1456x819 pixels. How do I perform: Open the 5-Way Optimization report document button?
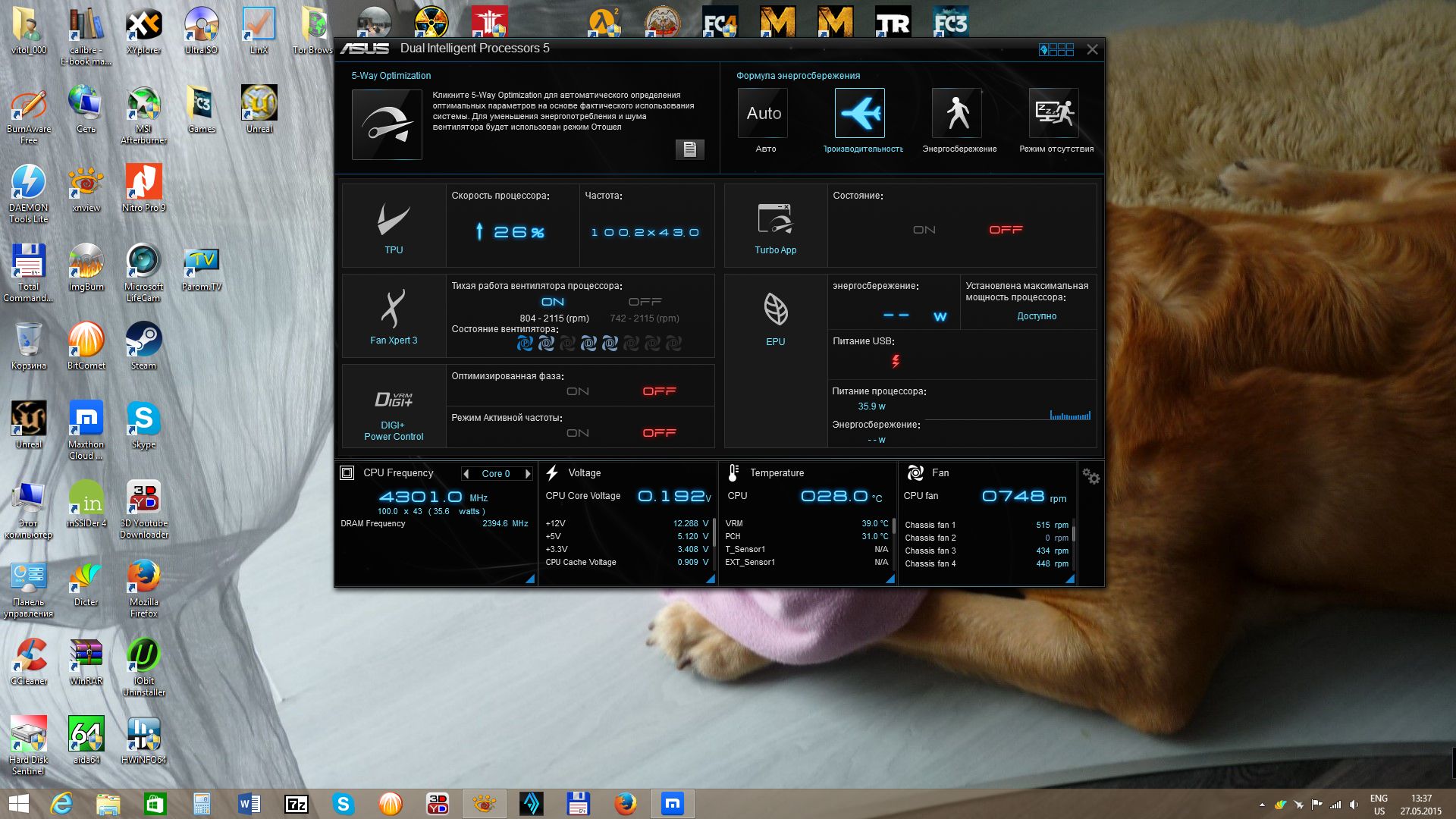point(689,149)
